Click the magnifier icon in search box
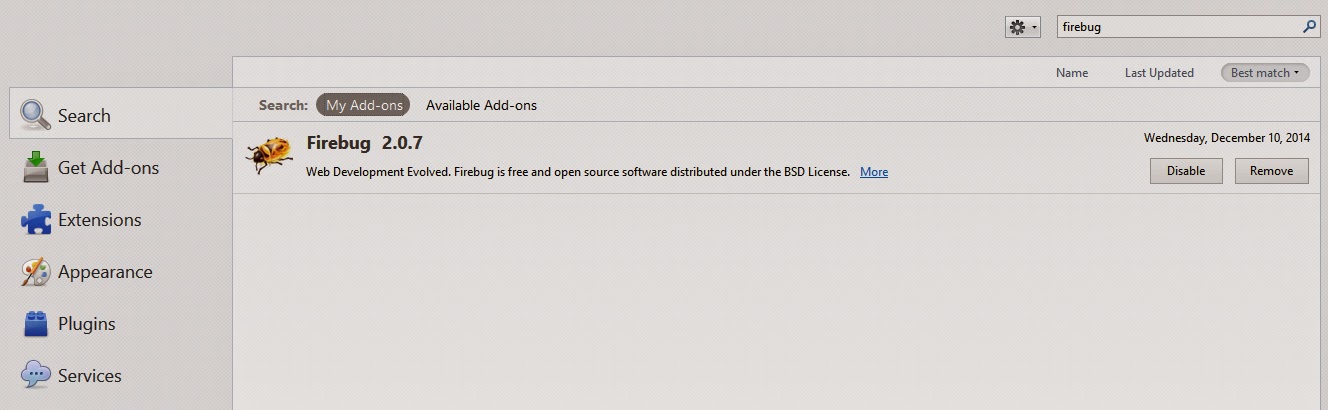The image size is (1328, 410). (1309, 27)
